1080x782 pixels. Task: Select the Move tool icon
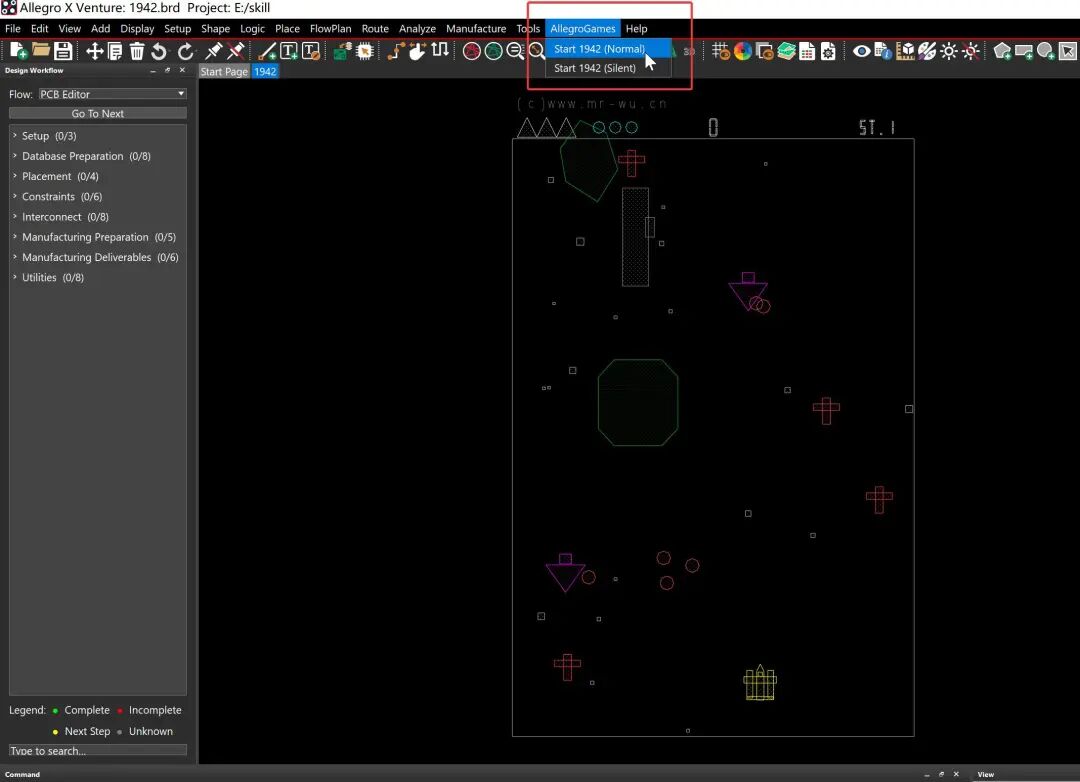click(95, 51)
